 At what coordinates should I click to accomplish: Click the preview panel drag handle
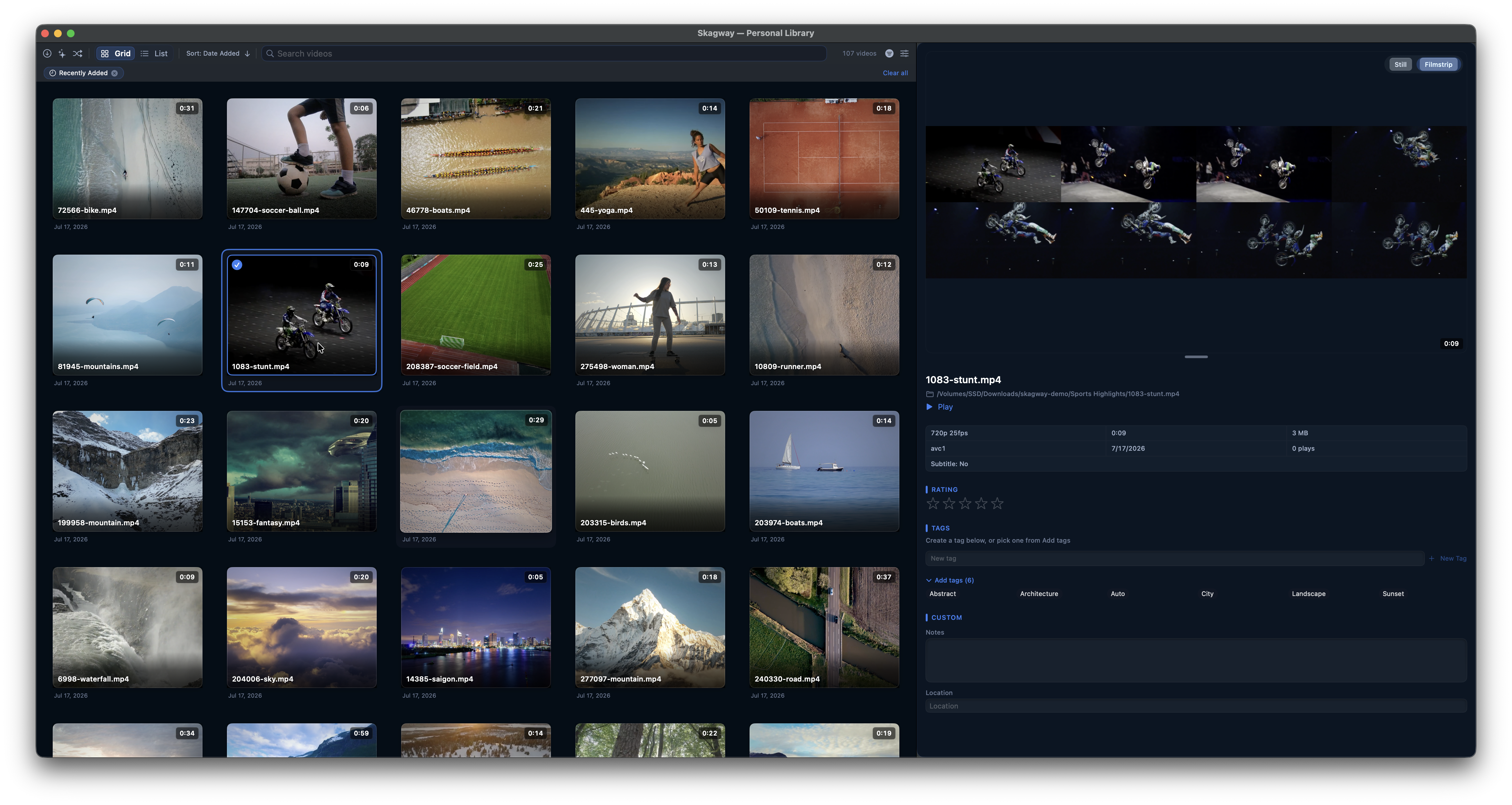click(x=1196, y=357)
